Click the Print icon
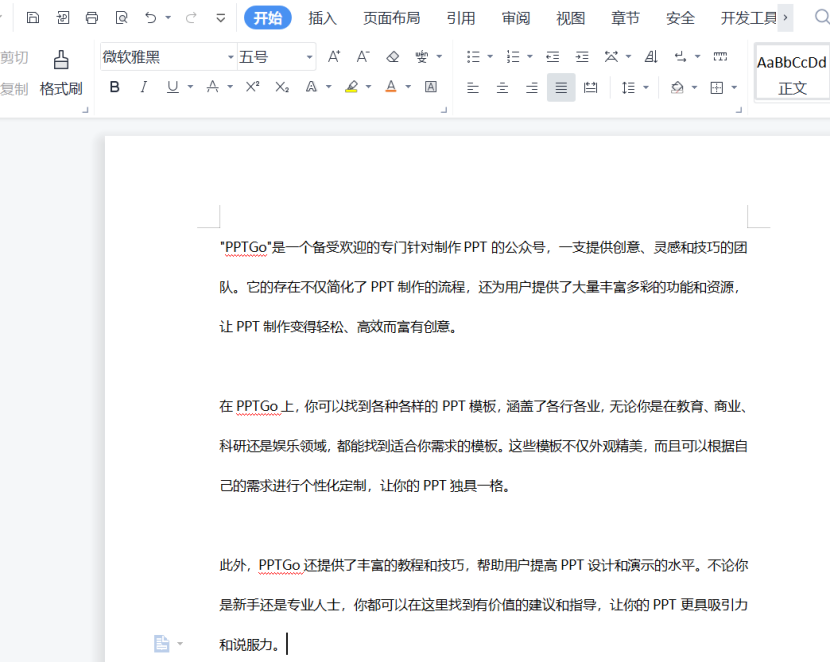The image size is (830, 663). click(92, 18)
